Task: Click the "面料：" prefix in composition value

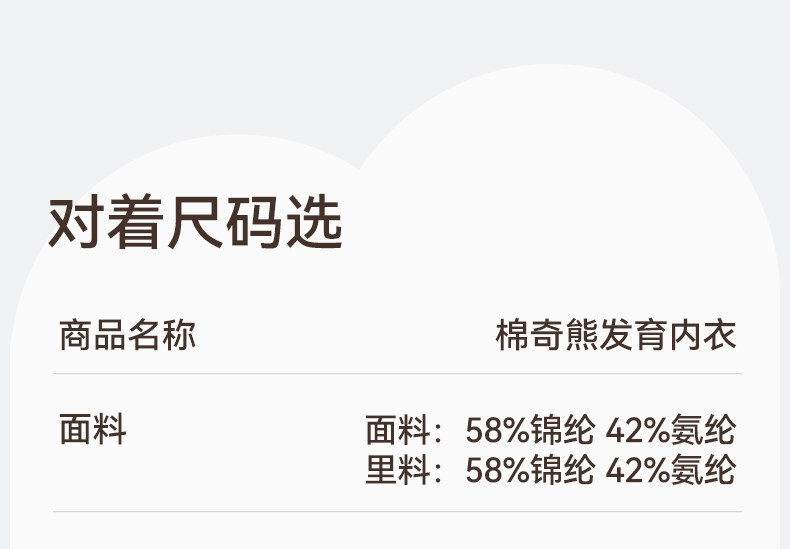Action: point(403,432)
